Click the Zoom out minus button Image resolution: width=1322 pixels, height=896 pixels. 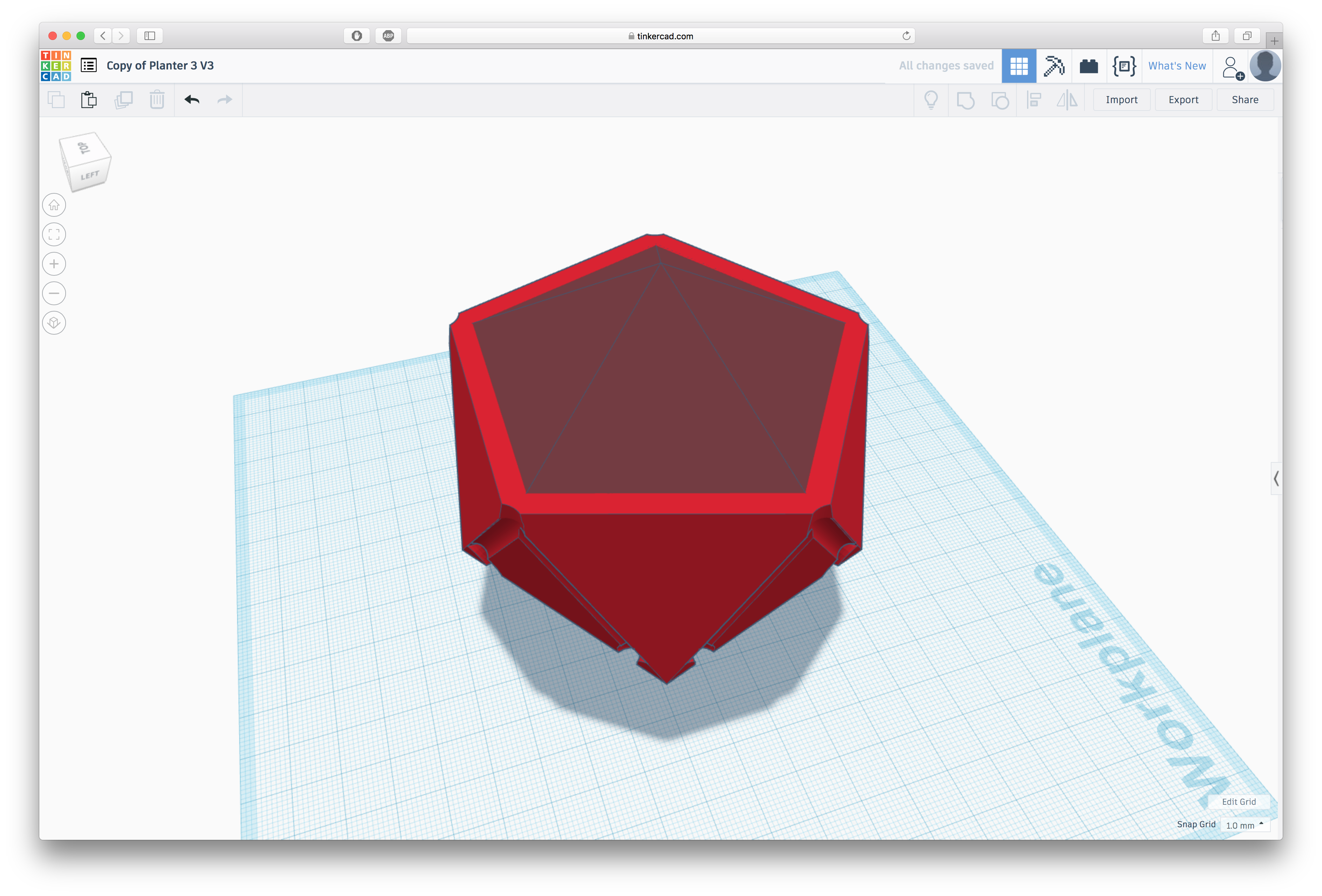click(x=54, y=294)
